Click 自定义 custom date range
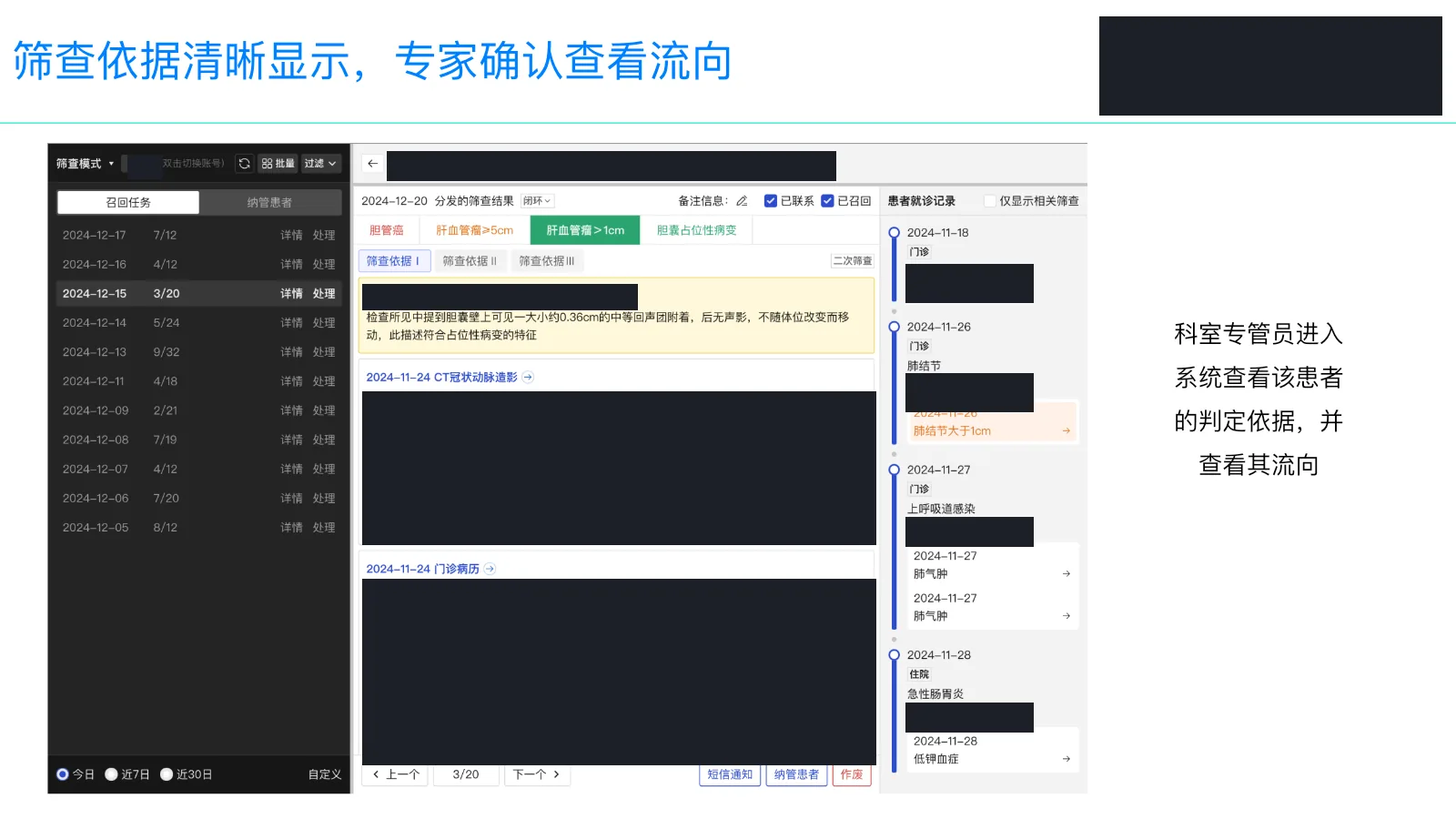The height and width of the screenshot is (819, 1456). coord(325,774)
